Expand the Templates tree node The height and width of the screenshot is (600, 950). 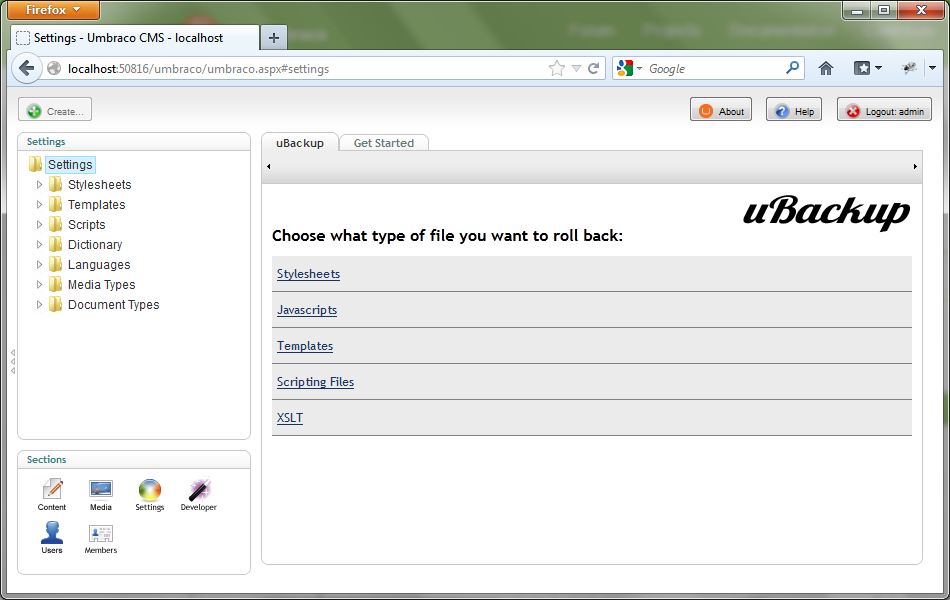pyautogui.click(x=39, y=204)
